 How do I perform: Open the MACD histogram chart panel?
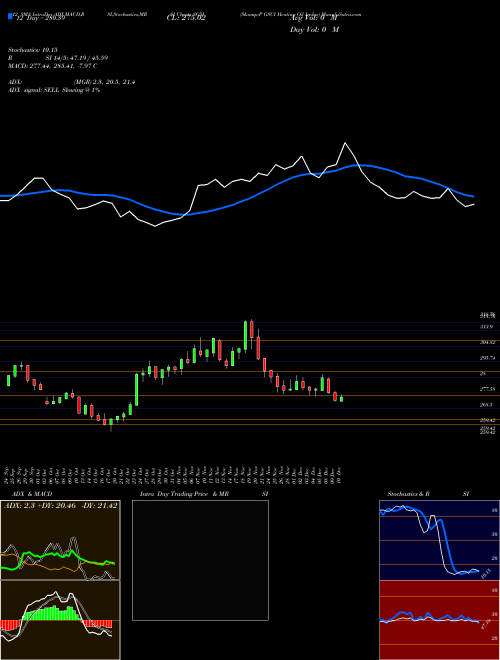[60, 620]
